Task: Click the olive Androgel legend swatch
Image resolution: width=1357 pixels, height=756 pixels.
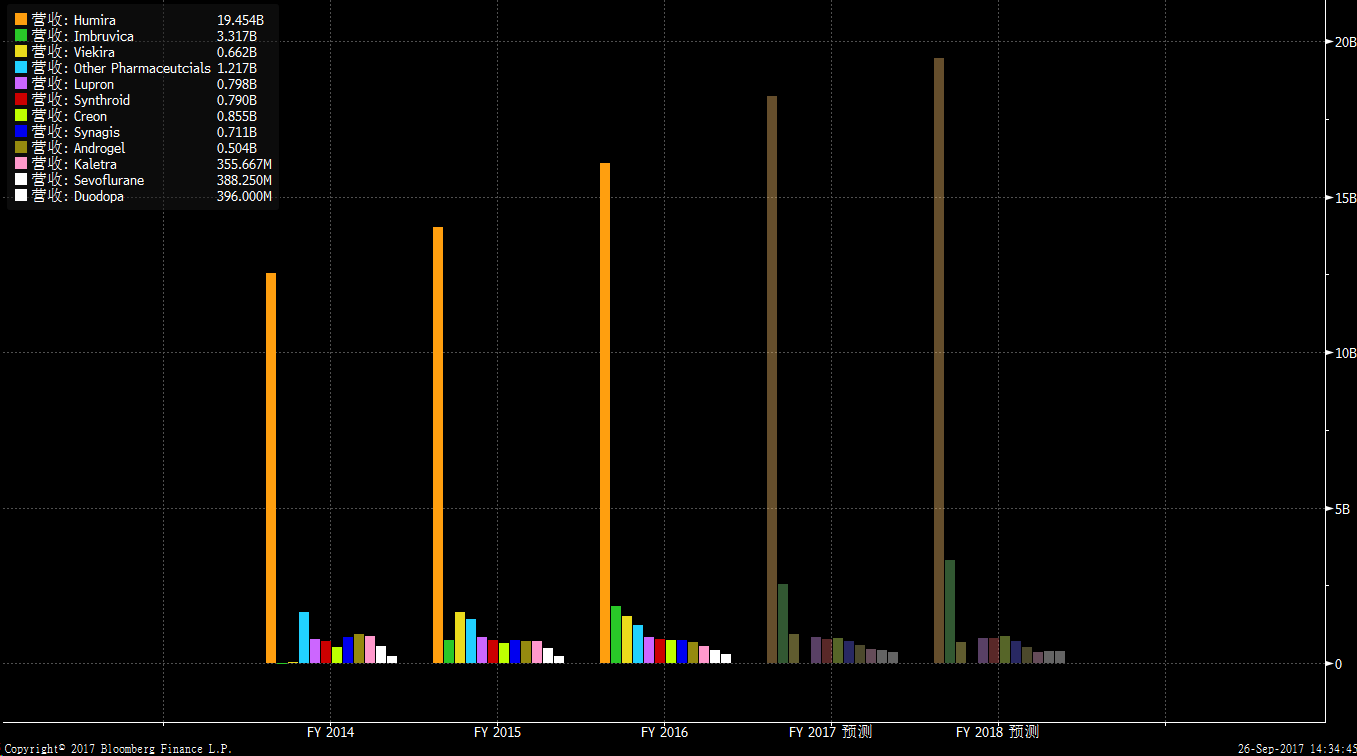Action: [x=21, y=148]
